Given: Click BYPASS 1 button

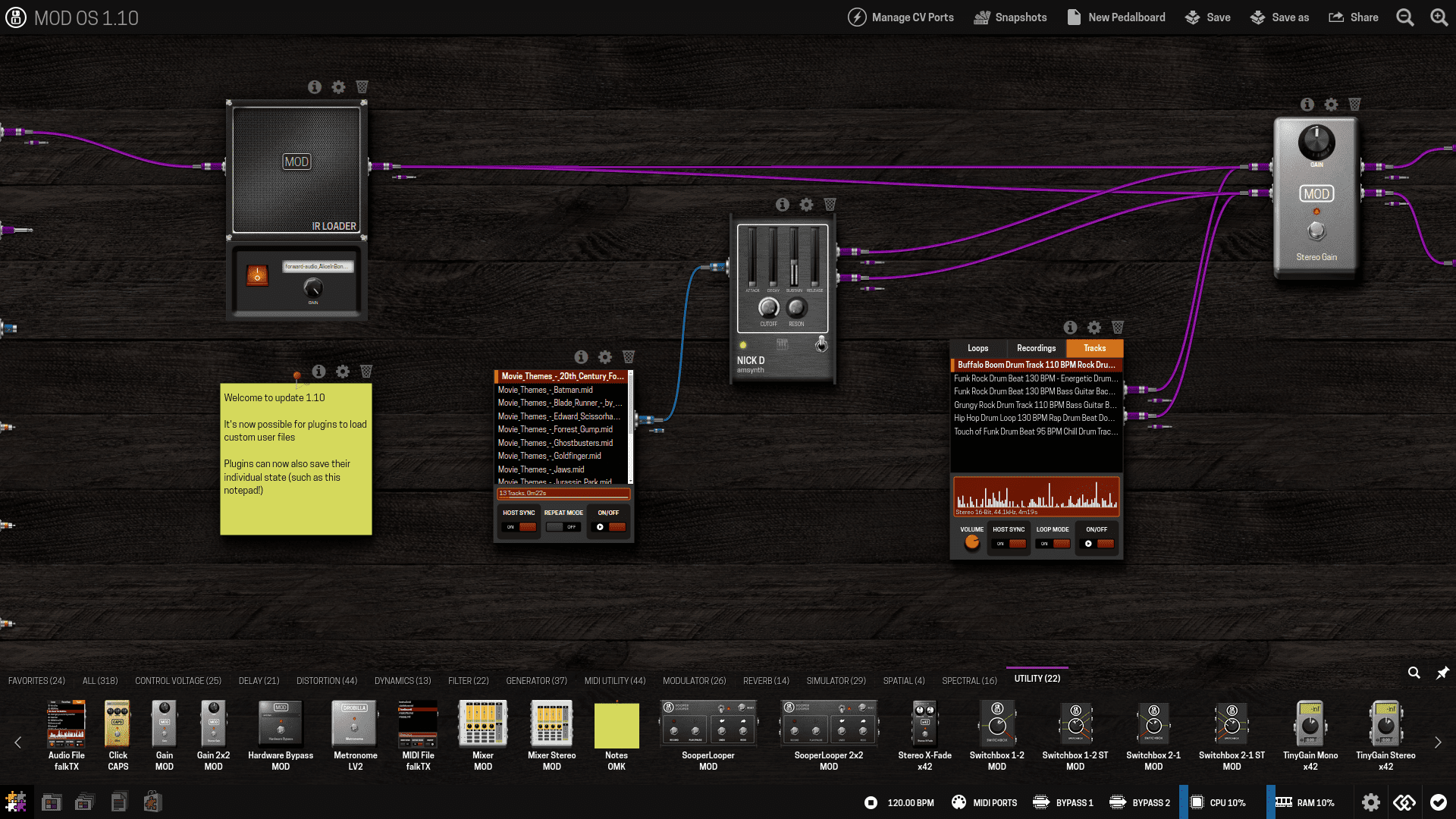Looking at the screenshot, I should pyautogui.click(x=1063, y=802).
